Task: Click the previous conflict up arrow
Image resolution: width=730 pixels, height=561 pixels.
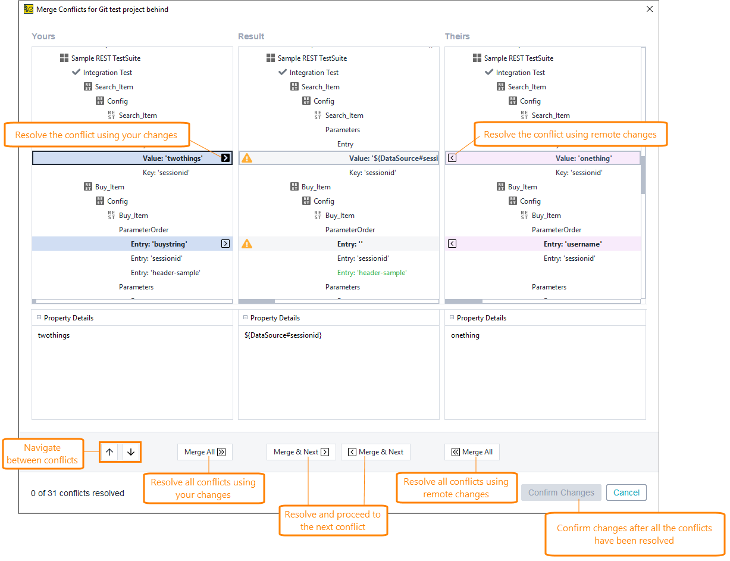Action: click(x=109, y=452)
